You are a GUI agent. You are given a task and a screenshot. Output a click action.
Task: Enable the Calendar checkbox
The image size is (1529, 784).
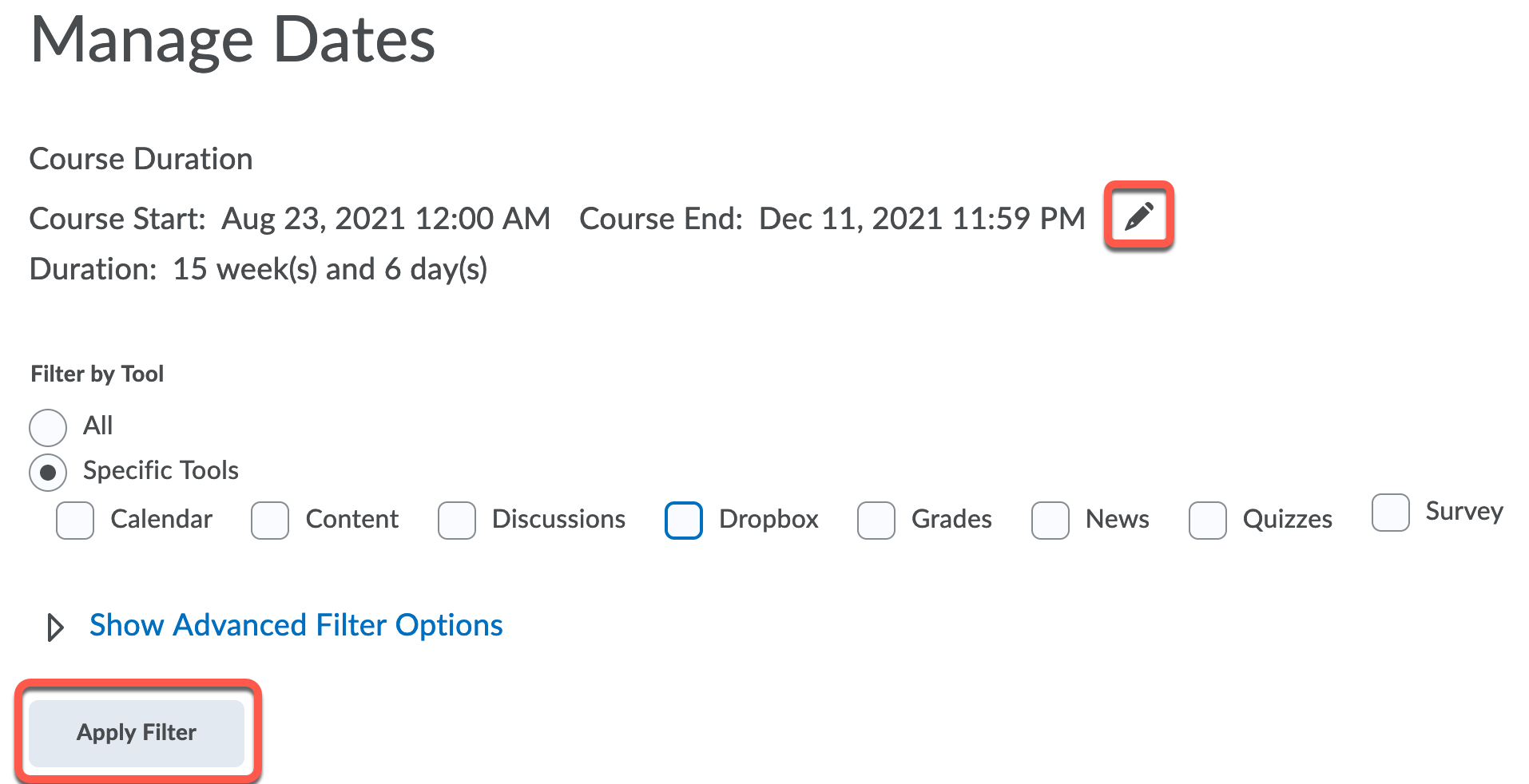click(75, 521)
